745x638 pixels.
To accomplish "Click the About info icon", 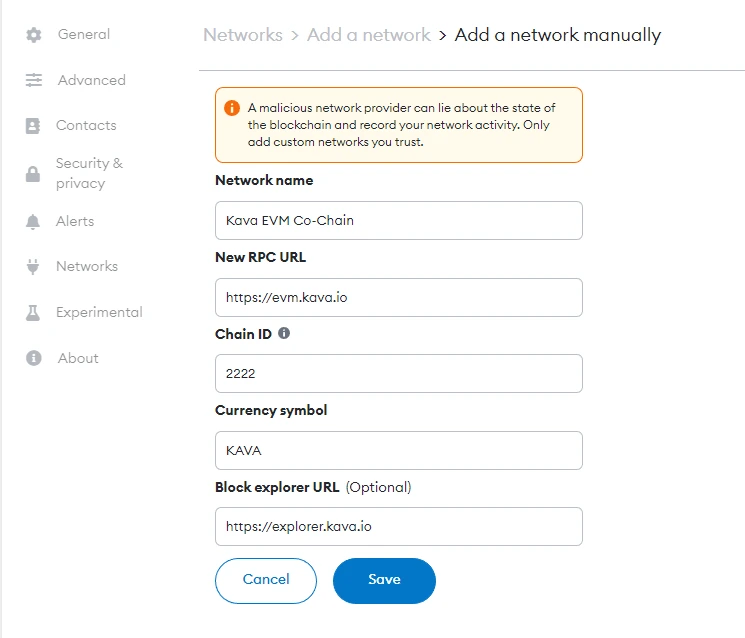I will coord(33,358).
